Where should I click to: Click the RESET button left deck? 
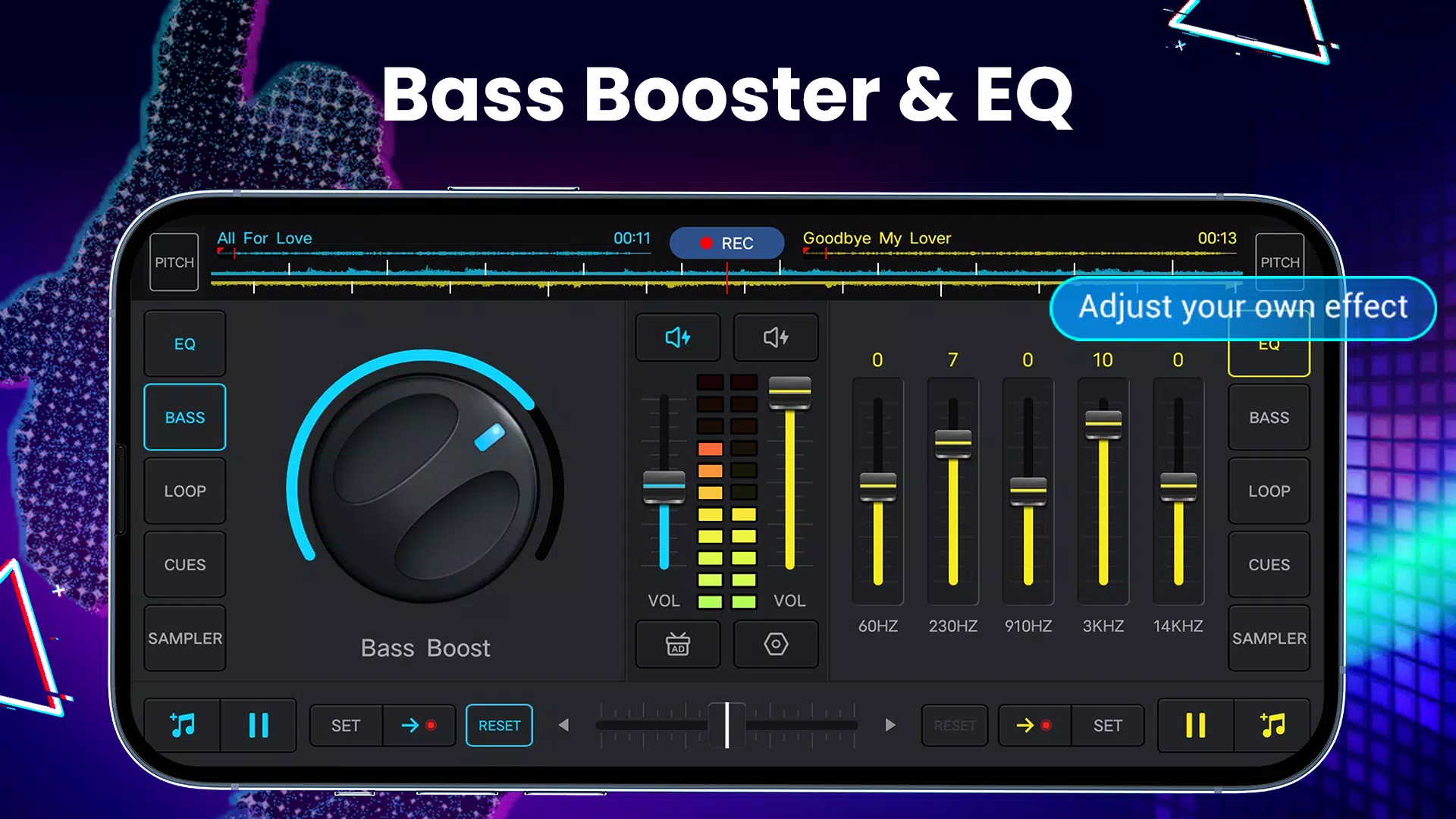tap(499, 724)
